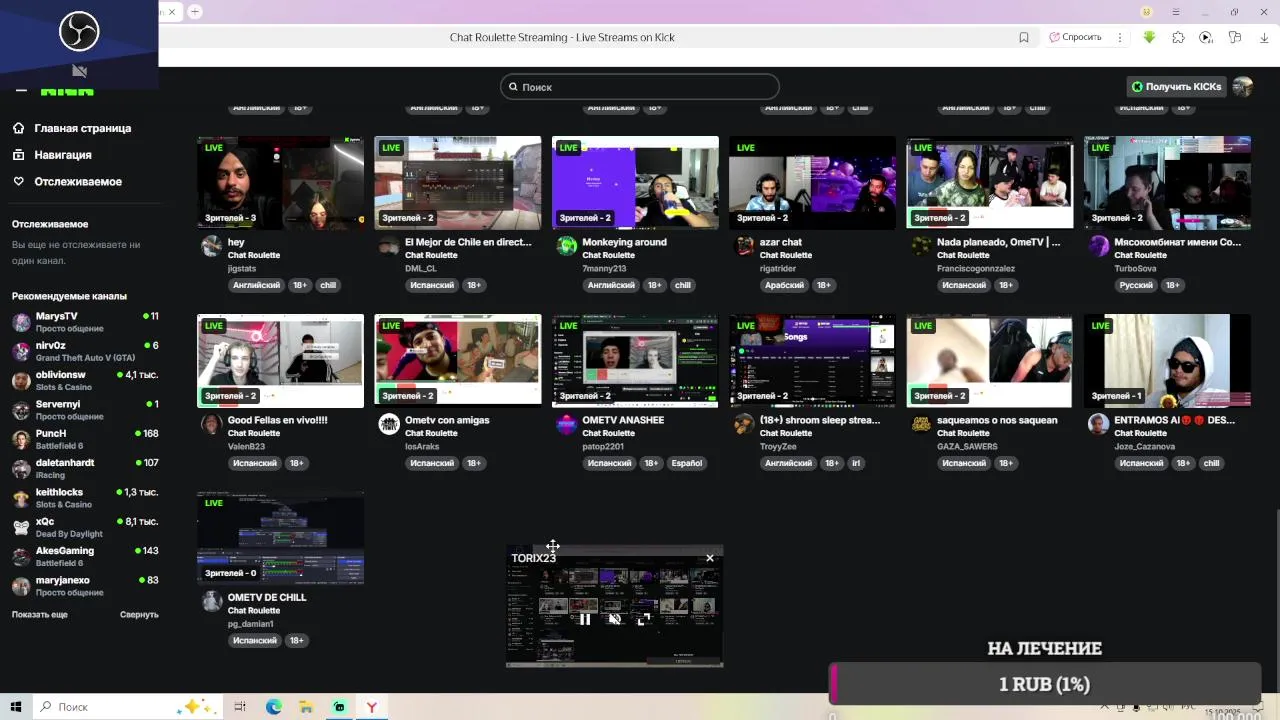Select the Арабский tag under azar chat
Viewport: 1280px width, 720px height.
tap(783, 285)
